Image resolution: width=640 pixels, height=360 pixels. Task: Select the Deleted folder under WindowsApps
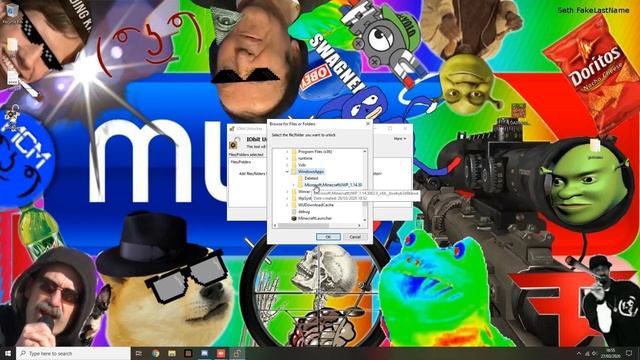311,178
